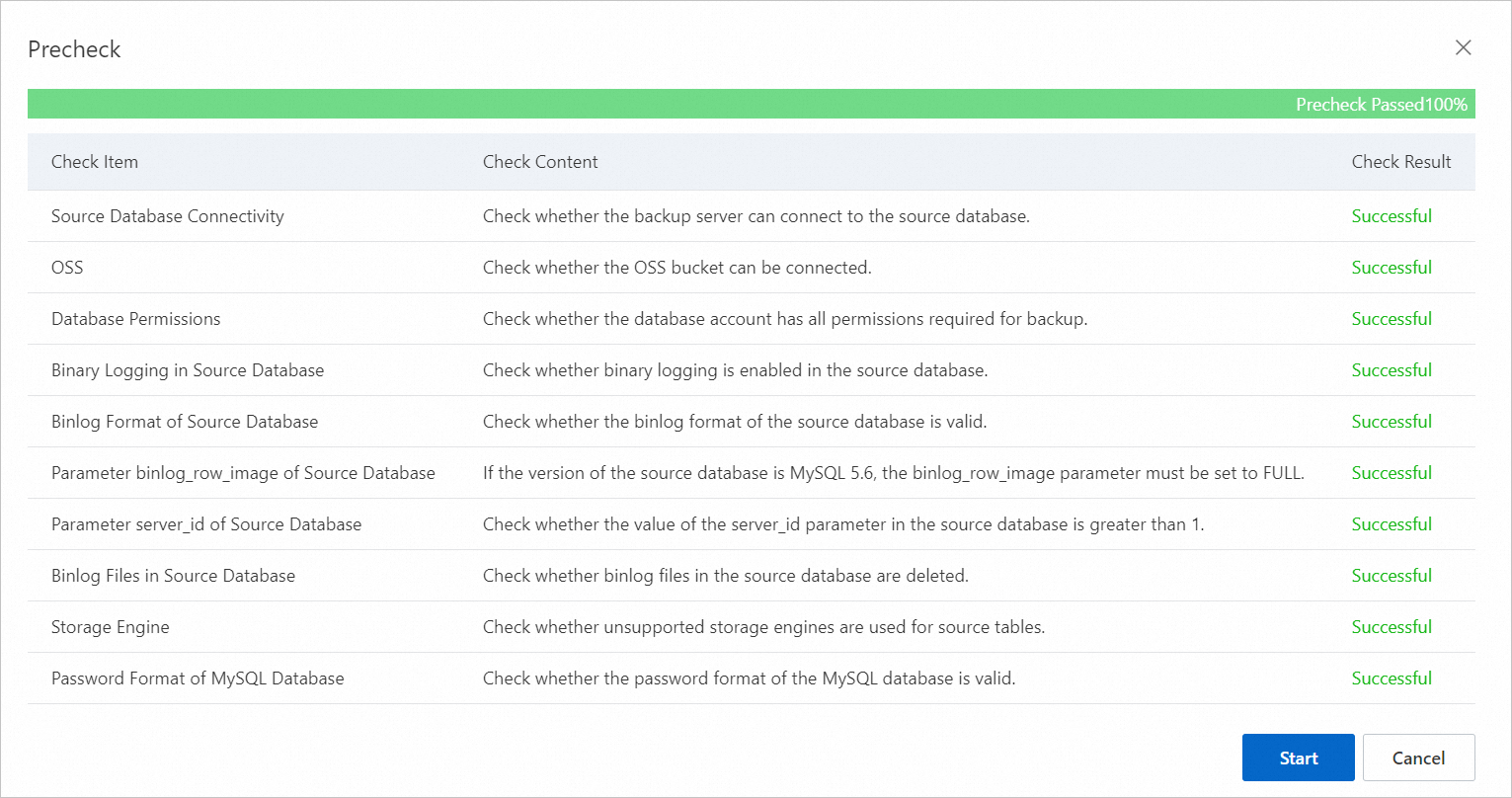The image size is (1512, 798).
Task: Click Parameter binlog_row_image of Source Database
Action: pos(243,473)
